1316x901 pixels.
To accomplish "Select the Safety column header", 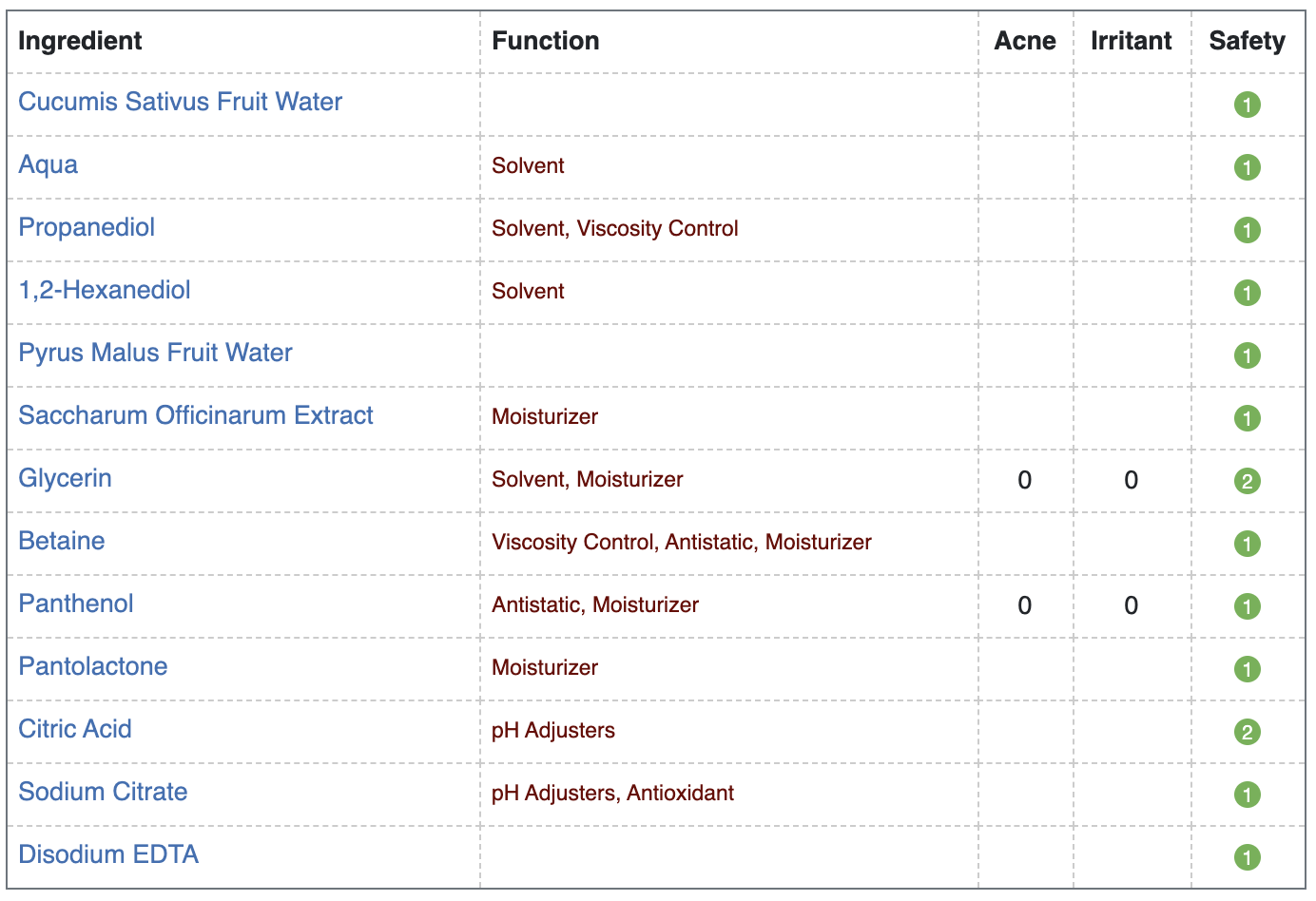I will click(x=1247, y=41).
